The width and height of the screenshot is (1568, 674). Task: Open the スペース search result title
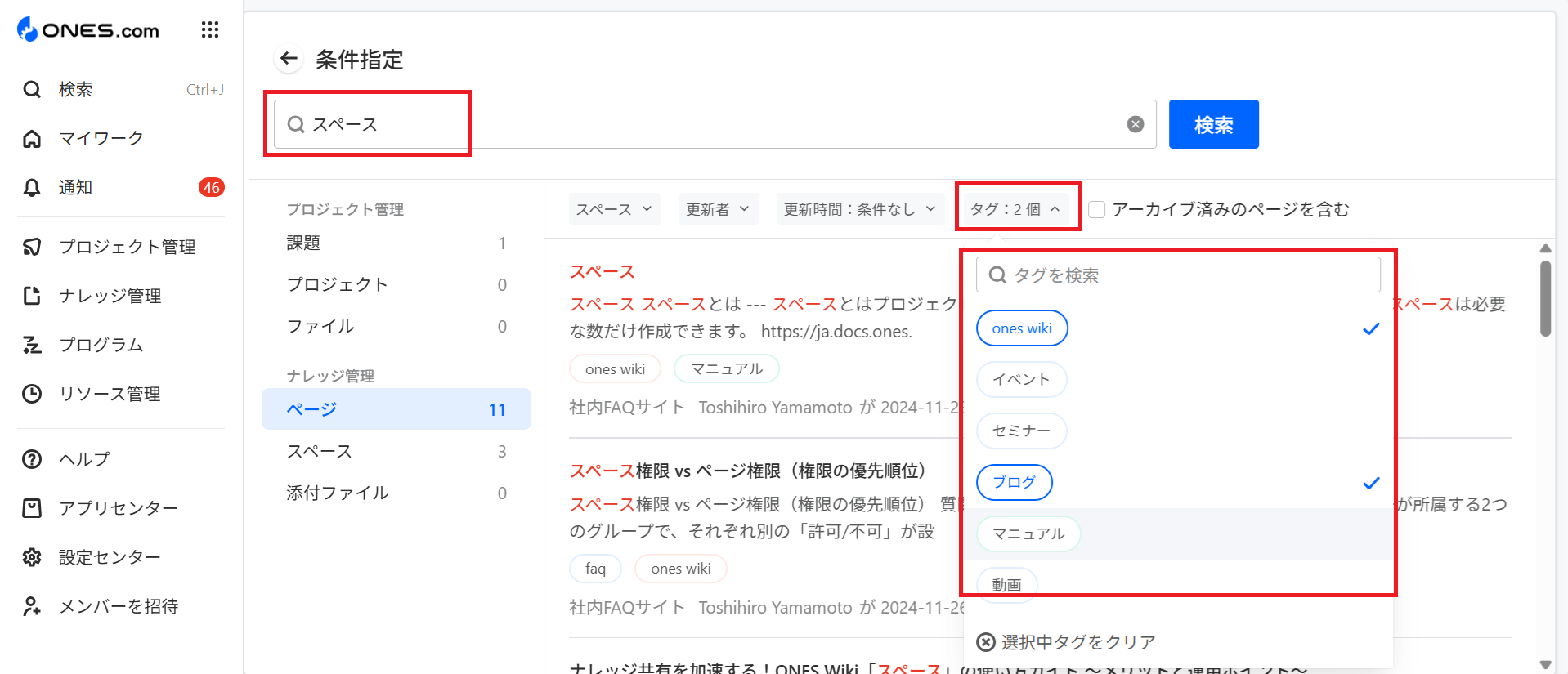pyautogui.click(x=602, y=271)
